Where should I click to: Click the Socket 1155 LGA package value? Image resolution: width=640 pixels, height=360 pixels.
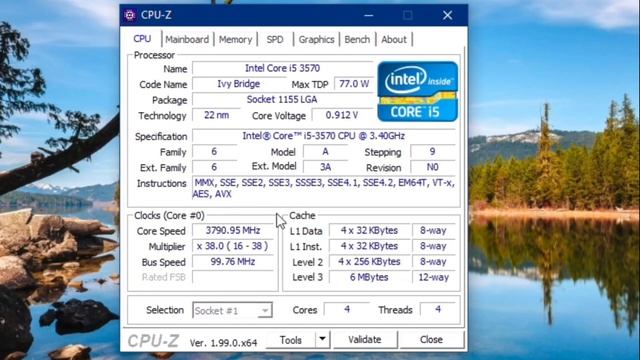[x=282, y=99]
